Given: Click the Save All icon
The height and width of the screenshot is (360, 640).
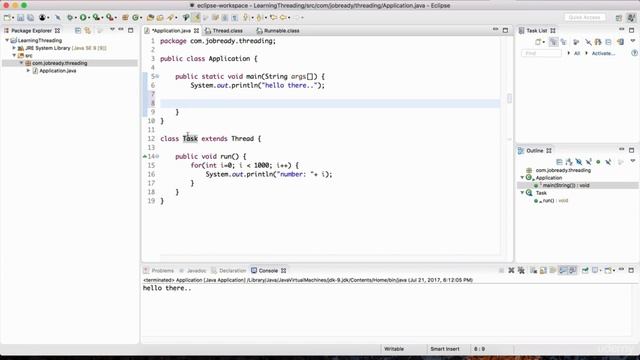Looking at the screenshot, I should point(31,18).
